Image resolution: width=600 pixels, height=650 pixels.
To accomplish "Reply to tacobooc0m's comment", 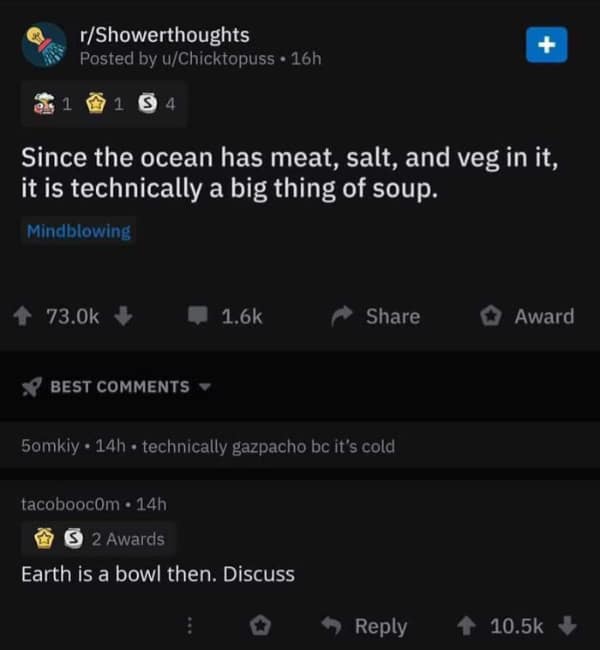I will pyautogui.click(x=368, y=626).
